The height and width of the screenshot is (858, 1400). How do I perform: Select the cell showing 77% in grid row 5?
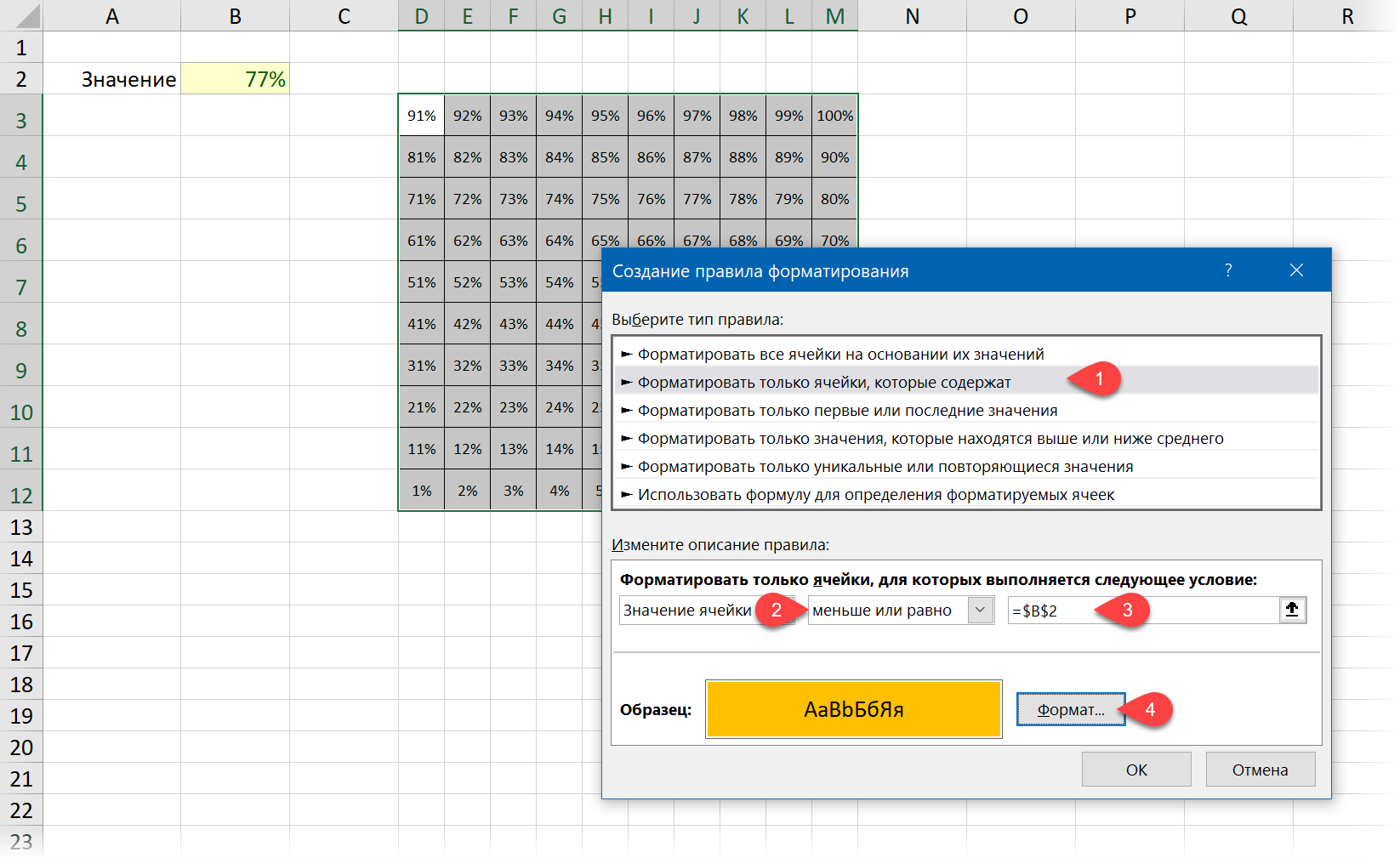(x=697, y=199)
